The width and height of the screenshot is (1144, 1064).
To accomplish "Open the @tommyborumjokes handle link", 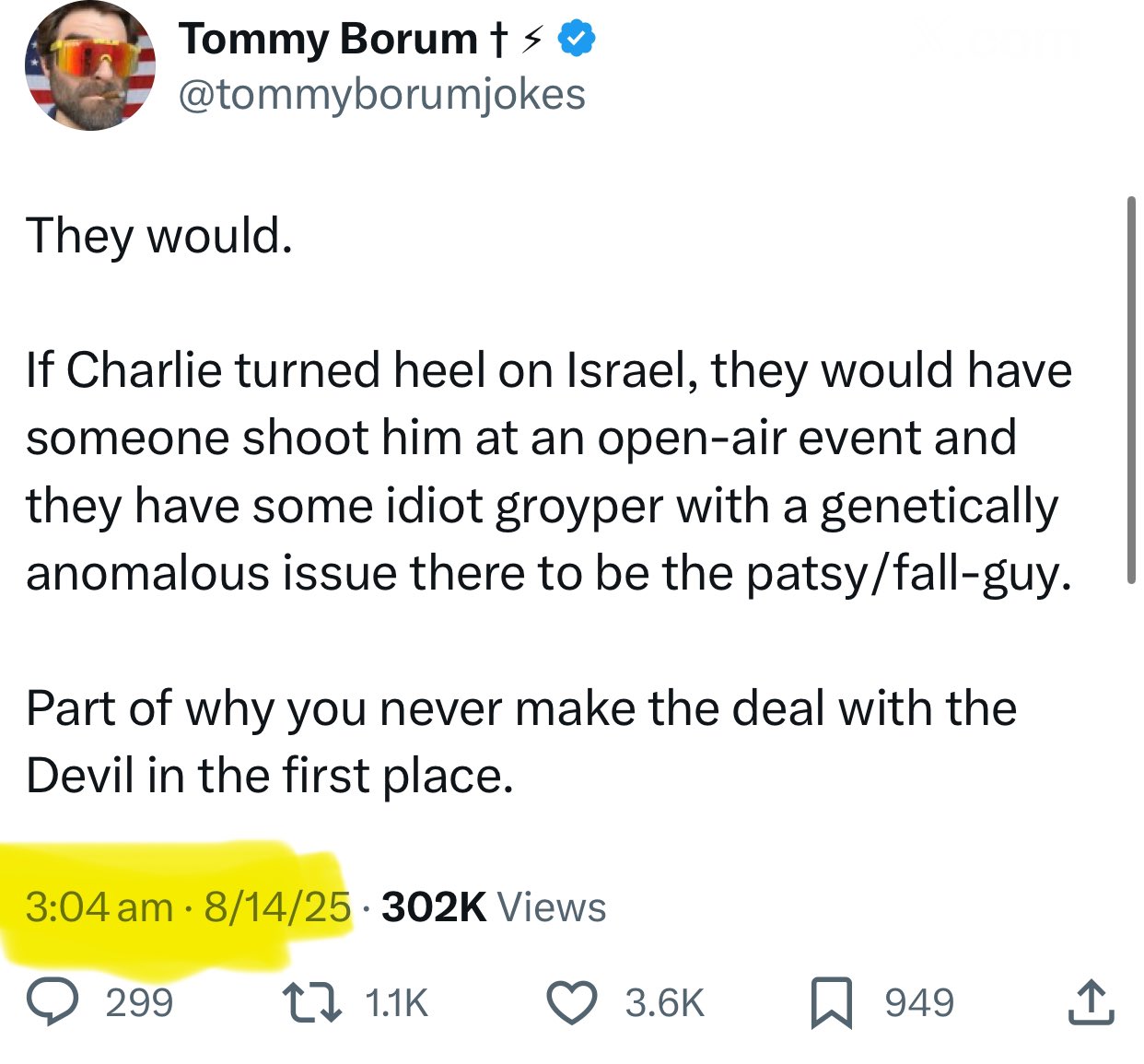I will [x=381, y=94].
